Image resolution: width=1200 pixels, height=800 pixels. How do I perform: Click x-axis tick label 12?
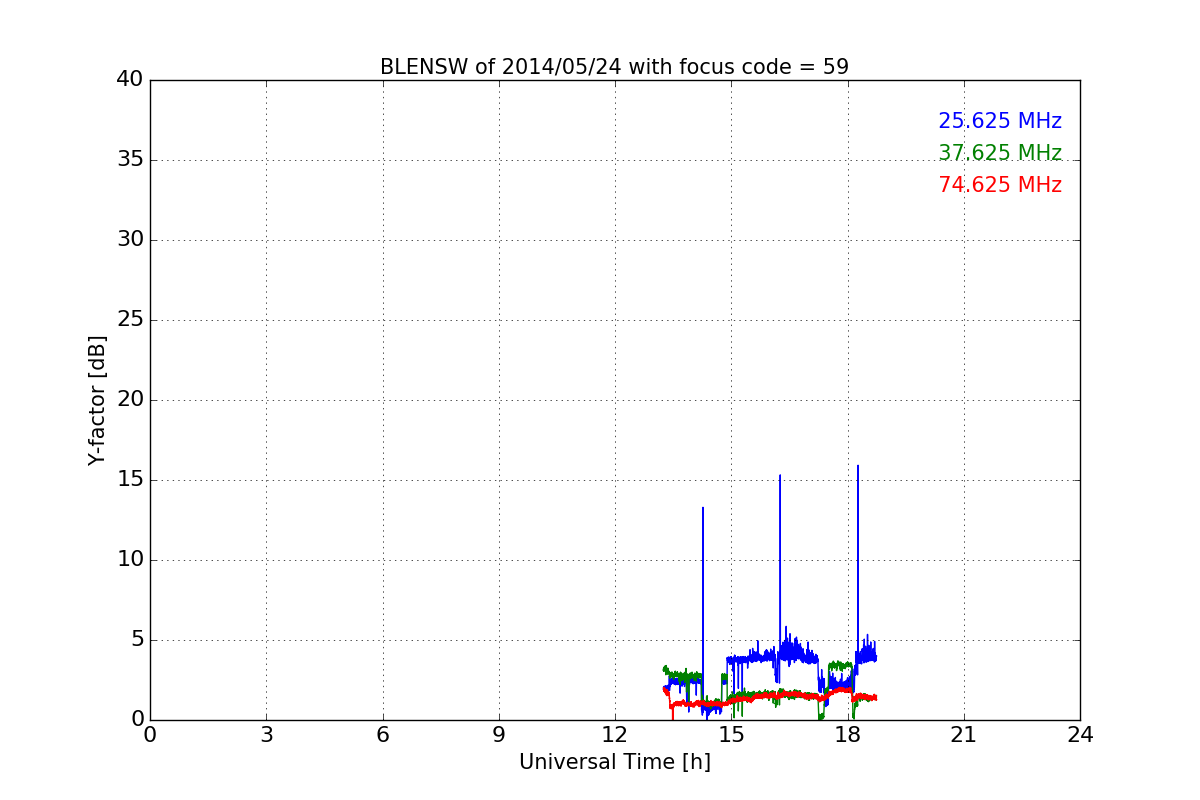pos(615,735)
